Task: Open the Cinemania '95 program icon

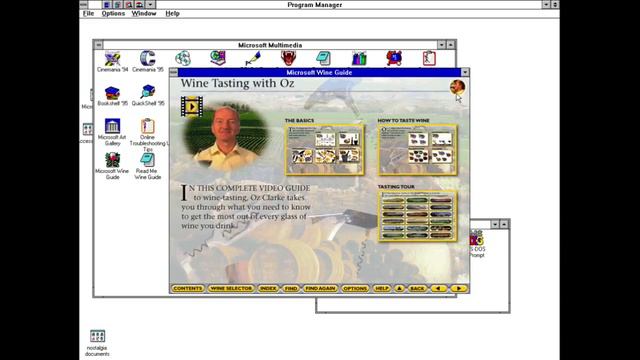Action: tap(147, 58)
